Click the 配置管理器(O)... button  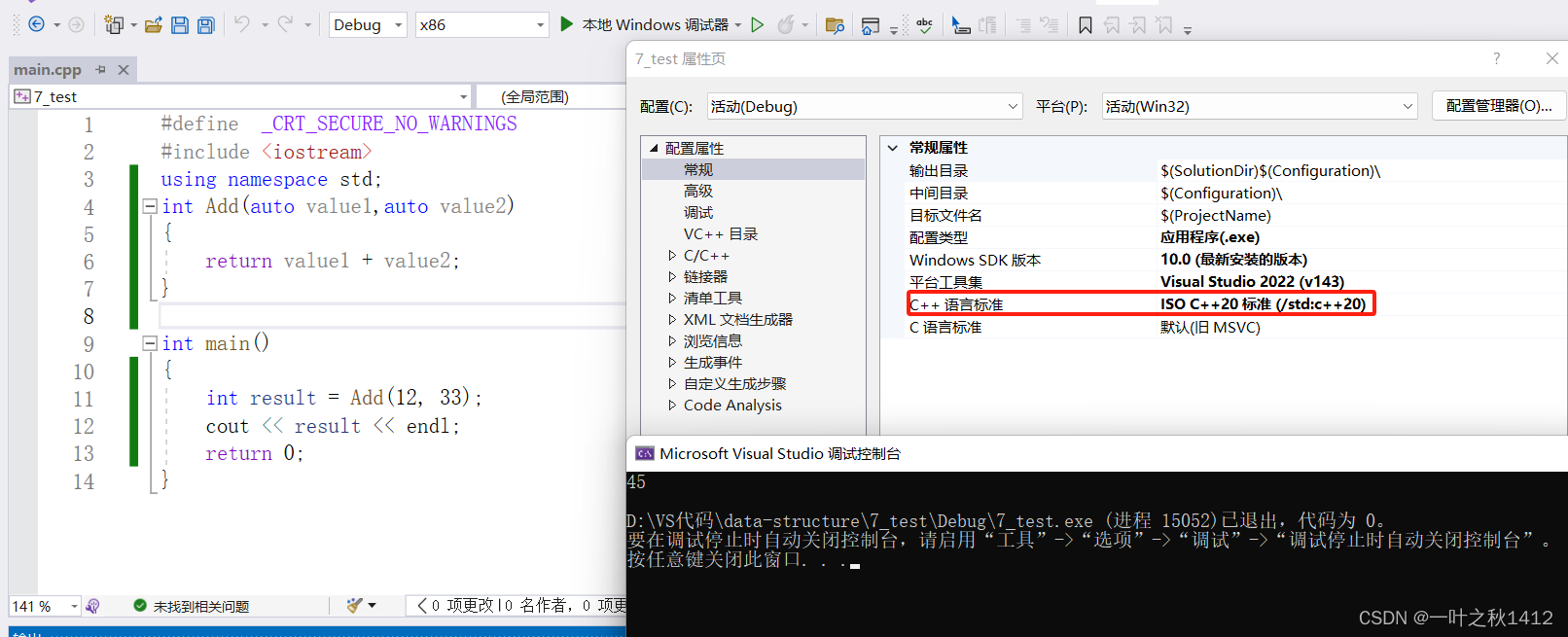tap(1499, 106)
